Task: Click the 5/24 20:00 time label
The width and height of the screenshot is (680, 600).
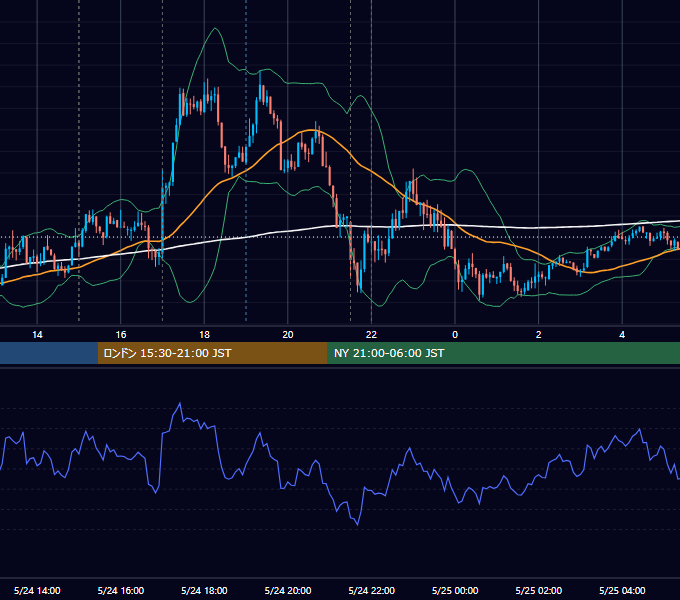Action: (x=288, y=590)
